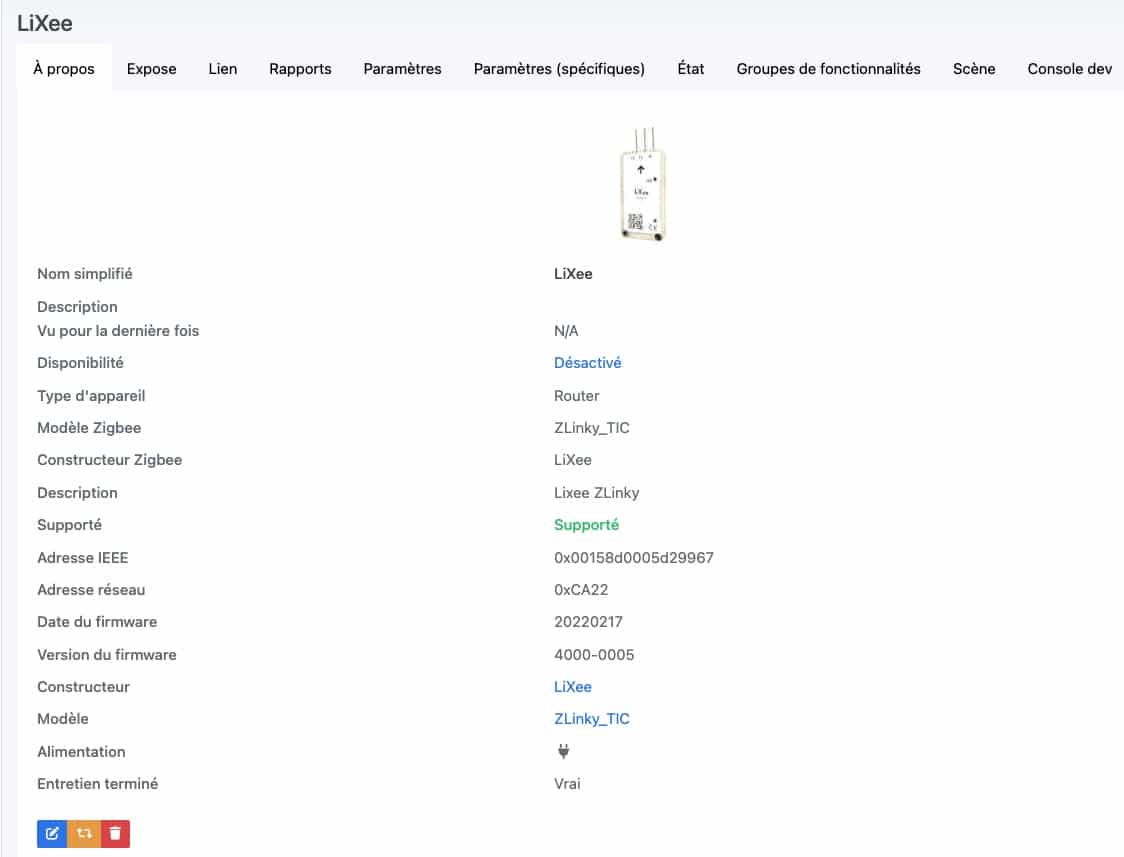Open the Lien tab
The image size is (1124, 857).
click(x=223, y=69)
